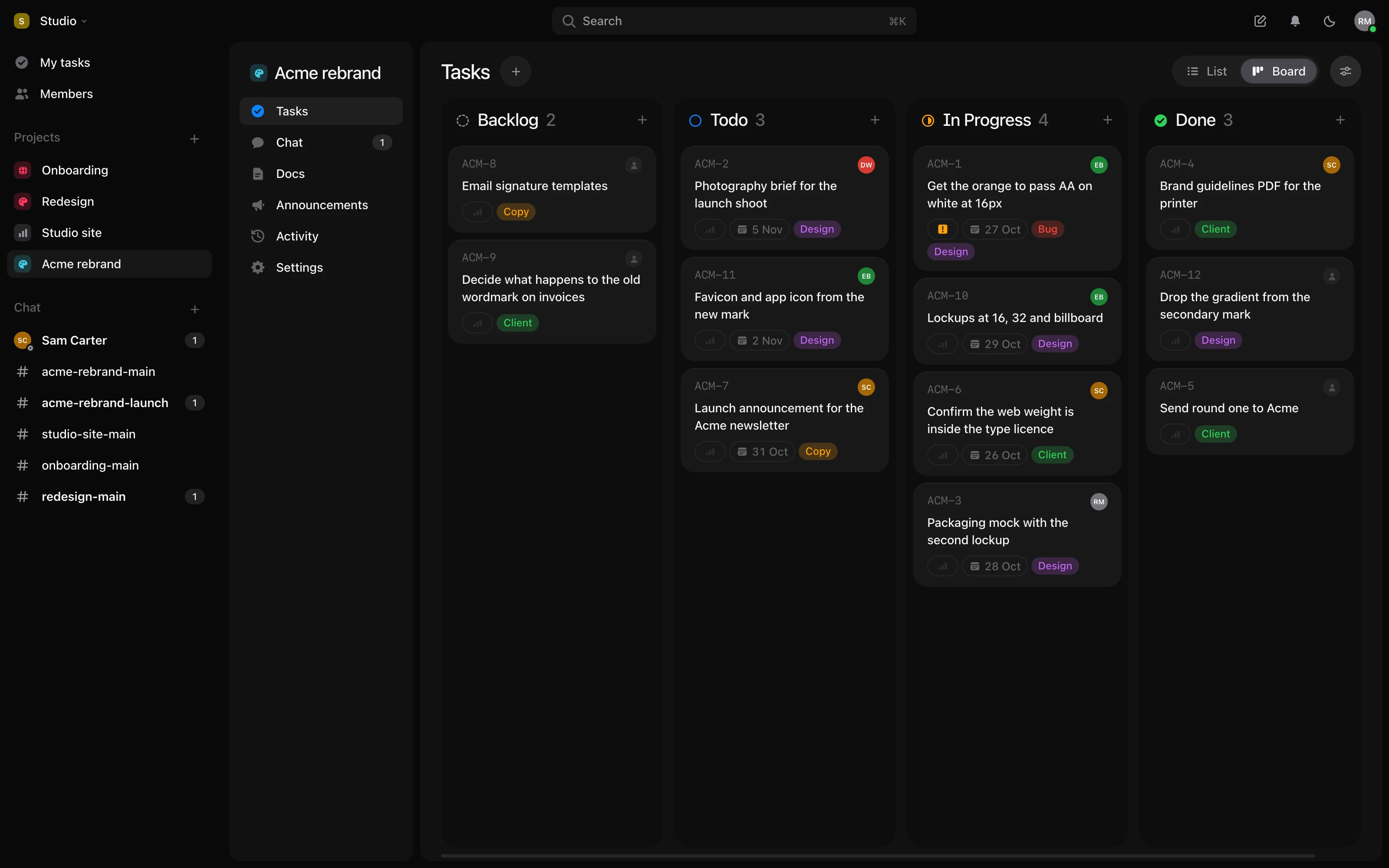Add a new project with plus icon
1389x868 pixels.
click(194, 138)
